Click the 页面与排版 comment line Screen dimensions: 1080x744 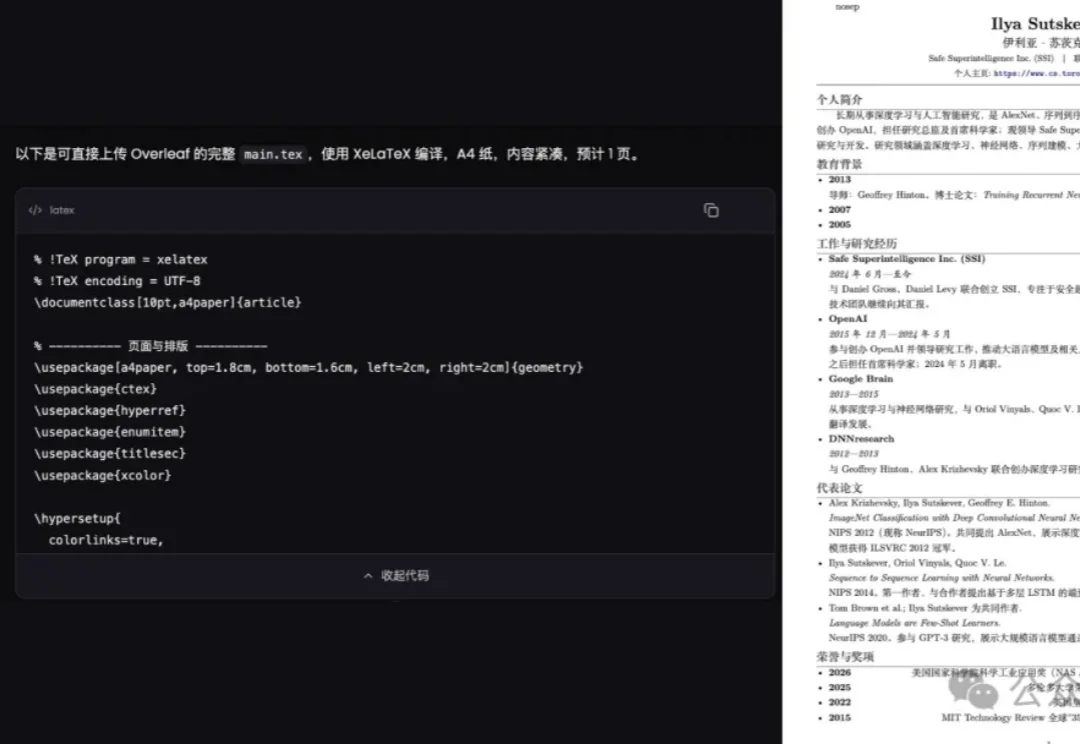tap(150, 346)
